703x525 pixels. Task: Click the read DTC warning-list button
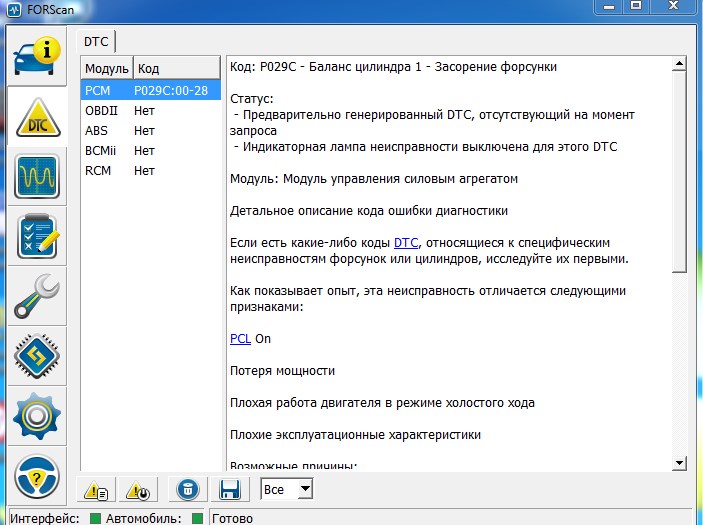tap(96, 490)
